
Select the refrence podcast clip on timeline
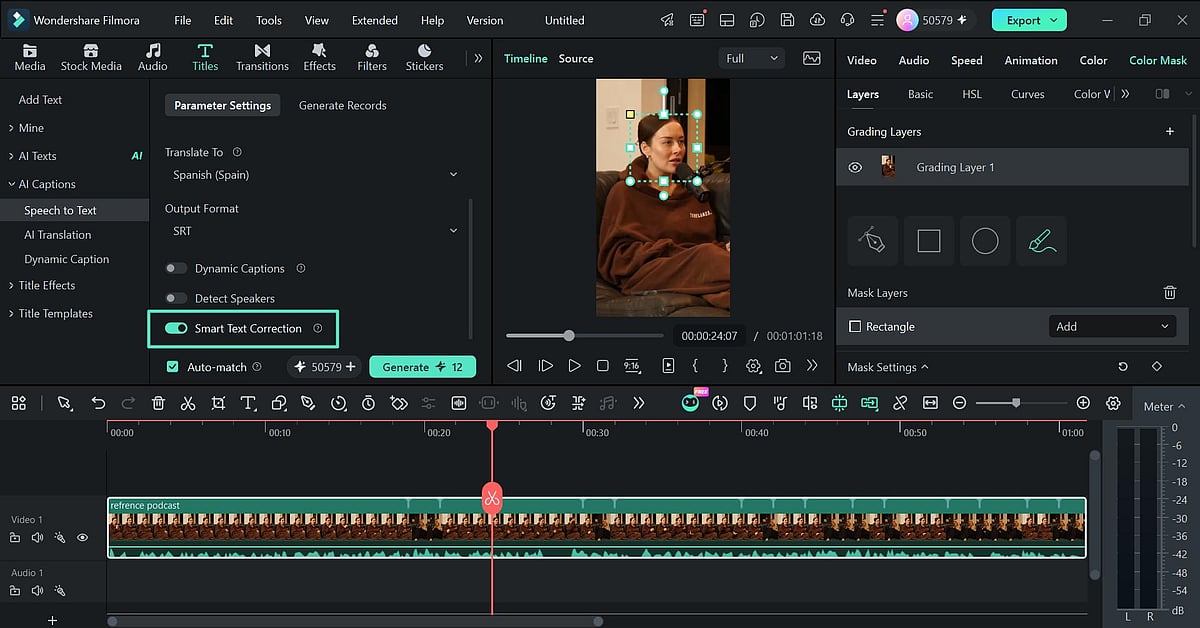597,527
